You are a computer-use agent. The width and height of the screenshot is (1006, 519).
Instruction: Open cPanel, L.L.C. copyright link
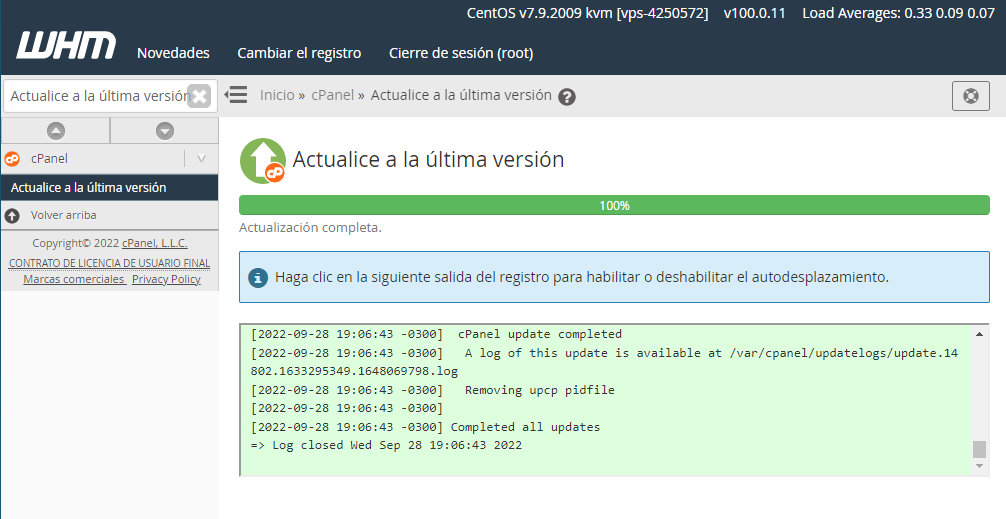(155, 243)
